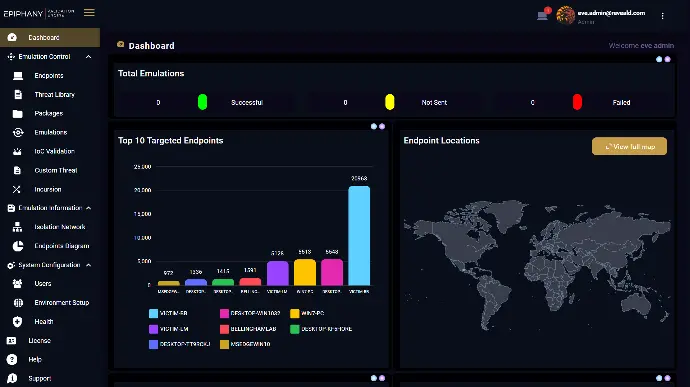Image resolution: width=690 pixels, height=387 pixels.
Task: Click the Packages folder icon
Action: point(18,114)
